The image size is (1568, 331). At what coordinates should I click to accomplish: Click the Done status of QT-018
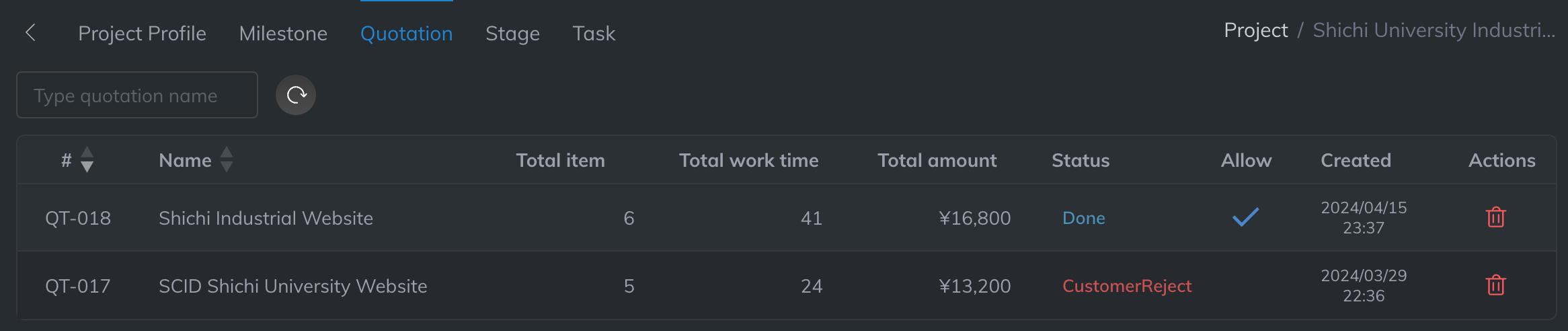1083,218
